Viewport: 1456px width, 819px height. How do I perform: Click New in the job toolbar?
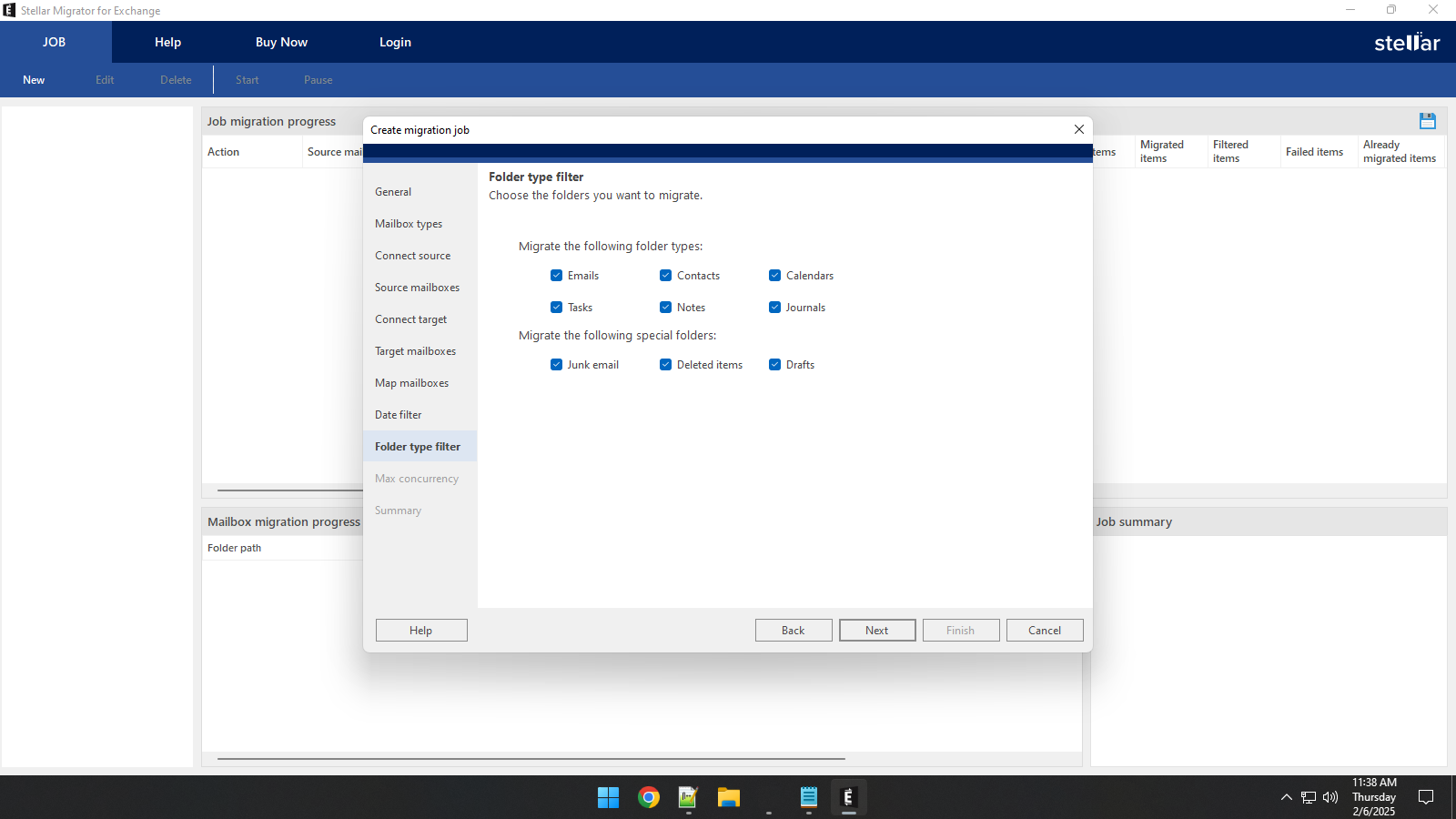[x=34, y=80]
